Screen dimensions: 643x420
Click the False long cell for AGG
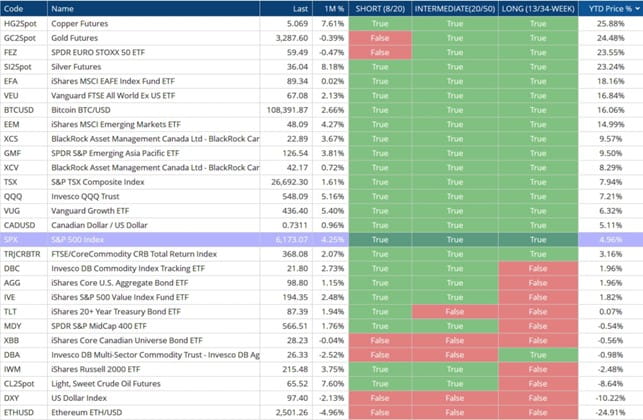tap(538, 283)
